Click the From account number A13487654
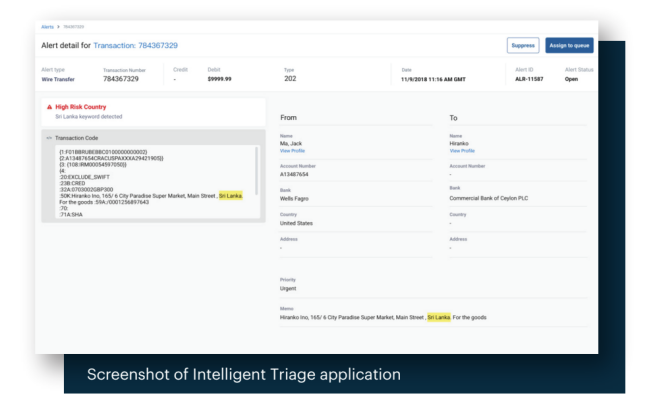The image size is (653, 410). point(298,173)
